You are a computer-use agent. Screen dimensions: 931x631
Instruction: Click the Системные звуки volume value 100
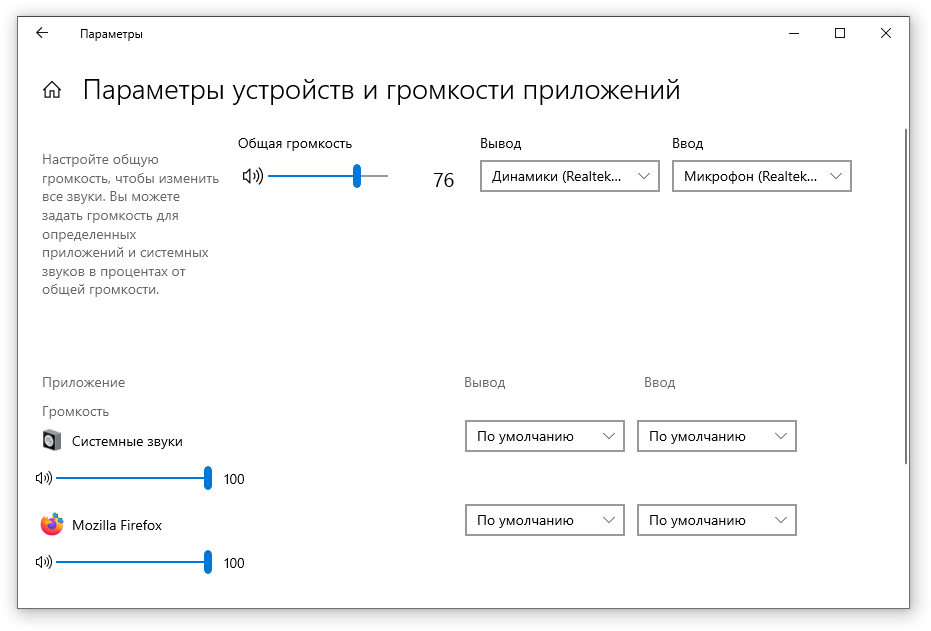(234, 479)
